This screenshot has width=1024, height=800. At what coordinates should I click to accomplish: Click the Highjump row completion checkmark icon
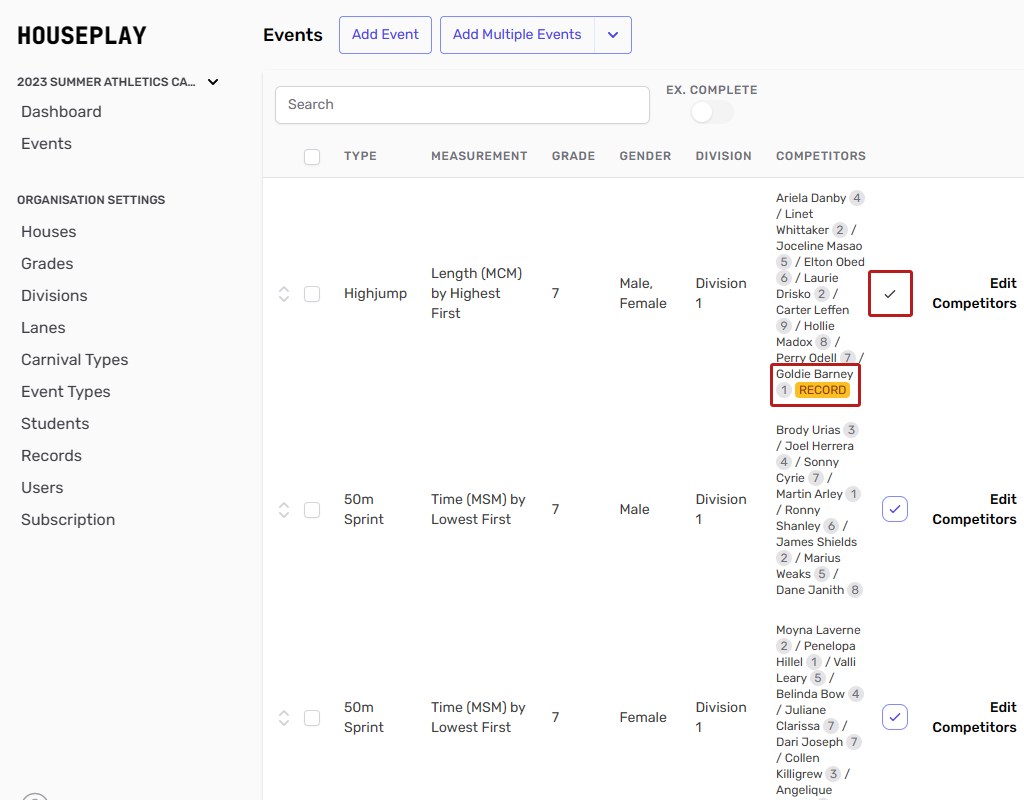tap(890, 294)
